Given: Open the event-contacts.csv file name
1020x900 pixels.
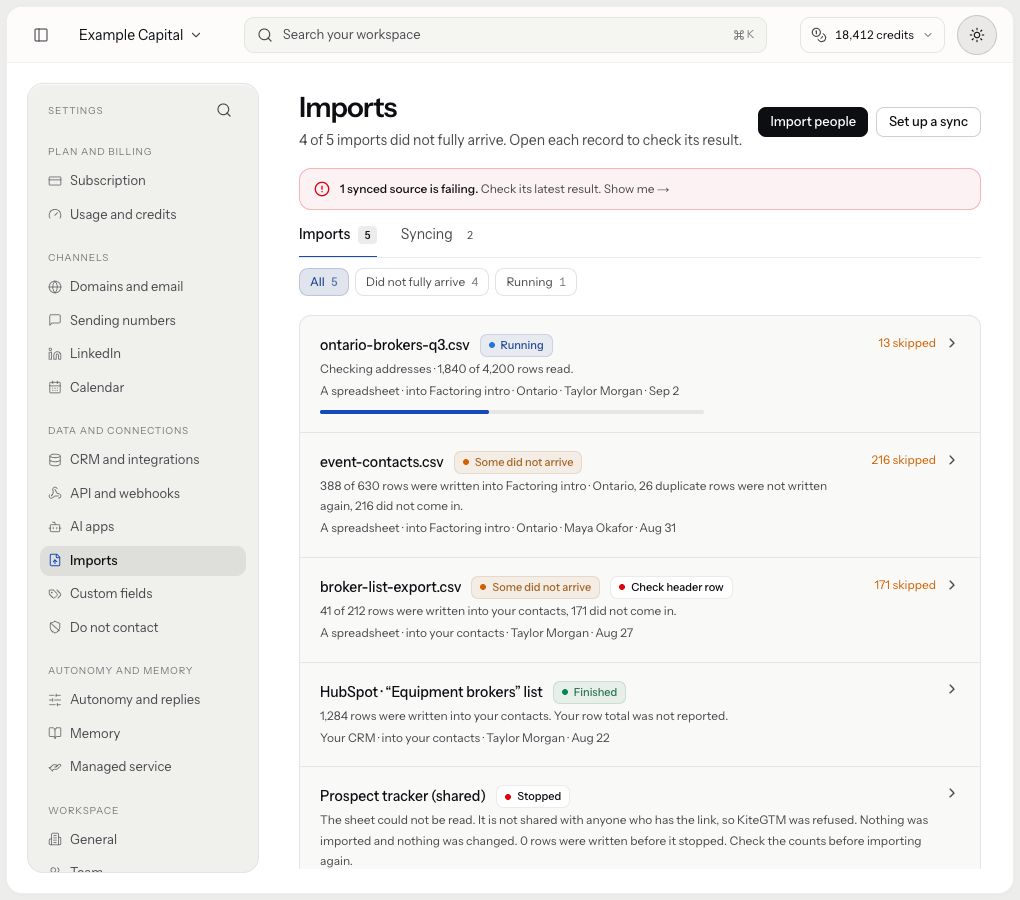Looking at the screenshot, I should (381, 462).
